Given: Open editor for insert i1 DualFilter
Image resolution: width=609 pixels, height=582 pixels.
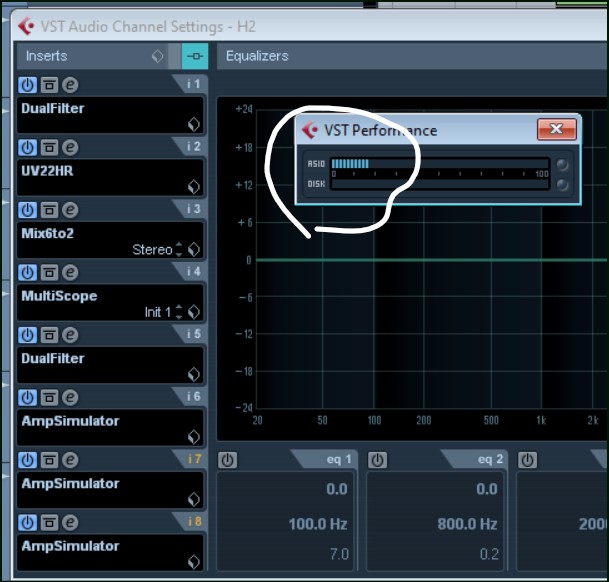Looking at the screenshot, I should pos(70,85).
